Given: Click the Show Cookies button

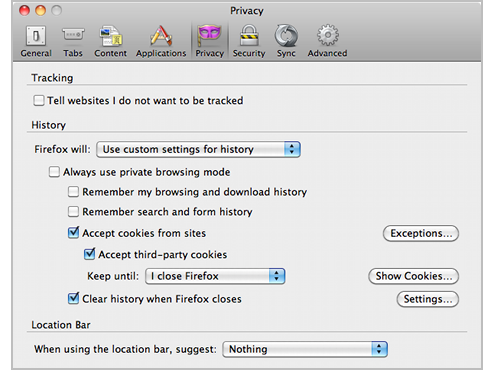Looking at the screenshot, I should pyautogui.click(x=414, y=276).
